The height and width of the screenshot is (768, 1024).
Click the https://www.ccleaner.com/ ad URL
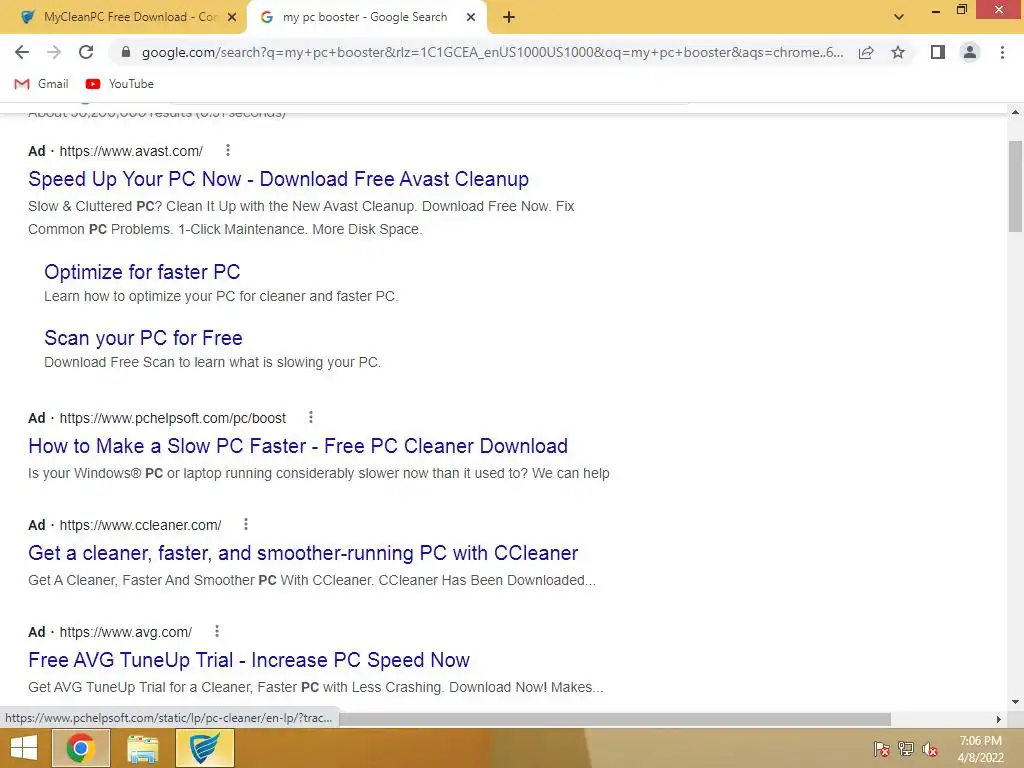pyautogui.click(x=140, y=525)
